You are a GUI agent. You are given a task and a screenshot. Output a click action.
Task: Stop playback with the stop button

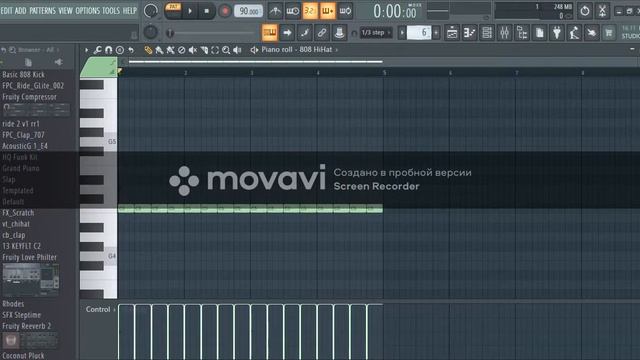[x=207, y=11]
